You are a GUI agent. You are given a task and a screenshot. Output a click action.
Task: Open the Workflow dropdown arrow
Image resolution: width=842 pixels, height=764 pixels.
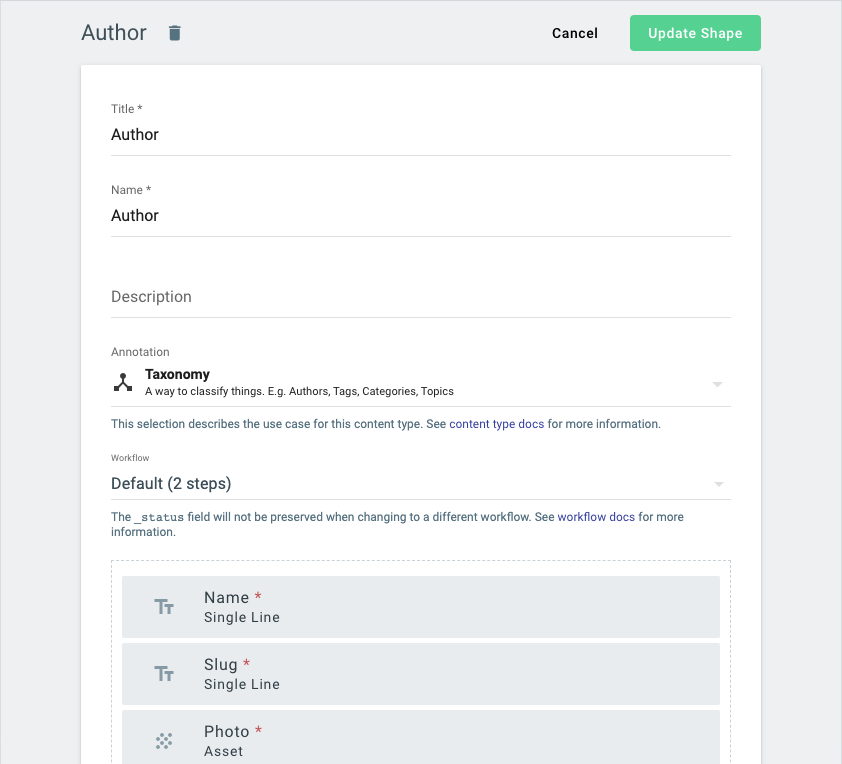click(718, 484)
